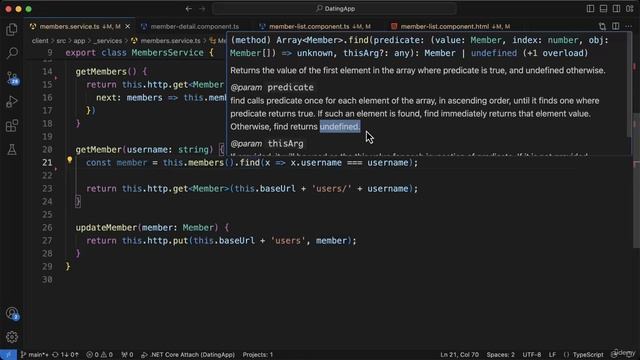This screenshot has width=640, height=360.
Task: Open the Manage settings gear
Action: (x=12, y=337)
